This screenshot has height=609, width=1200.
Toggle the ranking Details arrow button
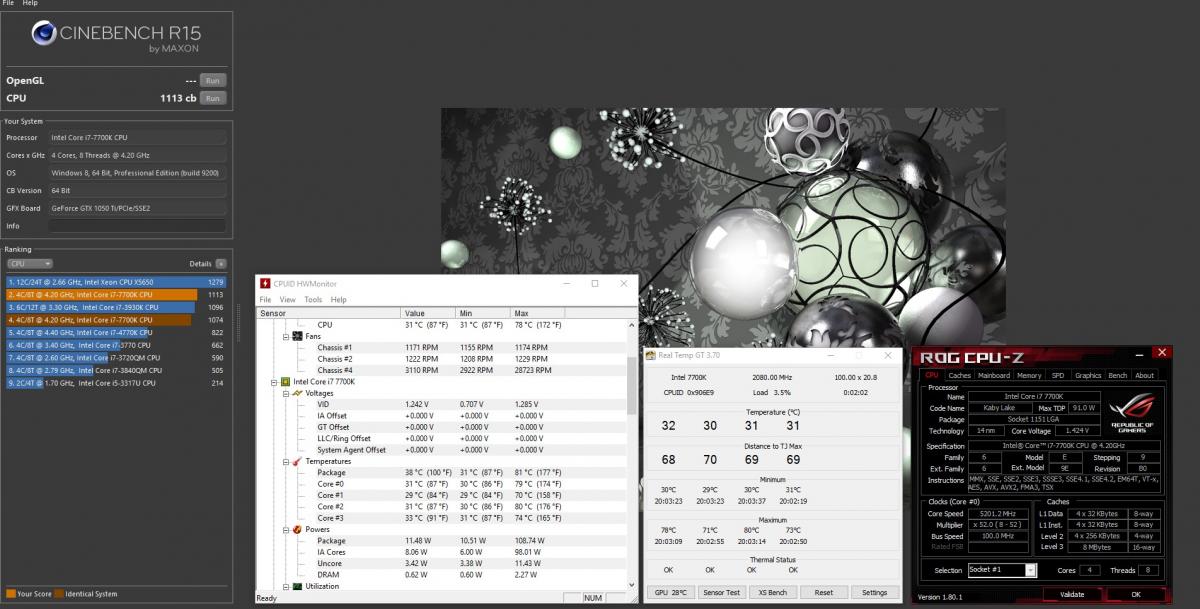221,264
